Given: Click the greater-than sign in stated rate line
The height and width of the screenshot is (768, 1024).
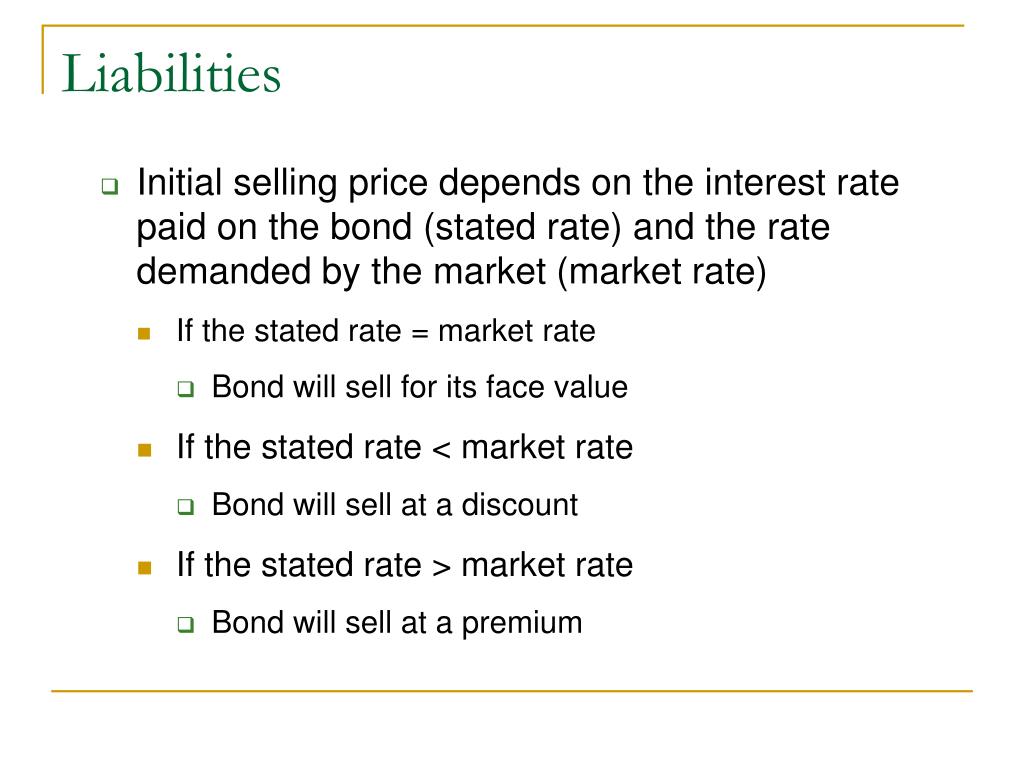Looking at the screenshot, I should pyautogui.click(x=441, y=567).
